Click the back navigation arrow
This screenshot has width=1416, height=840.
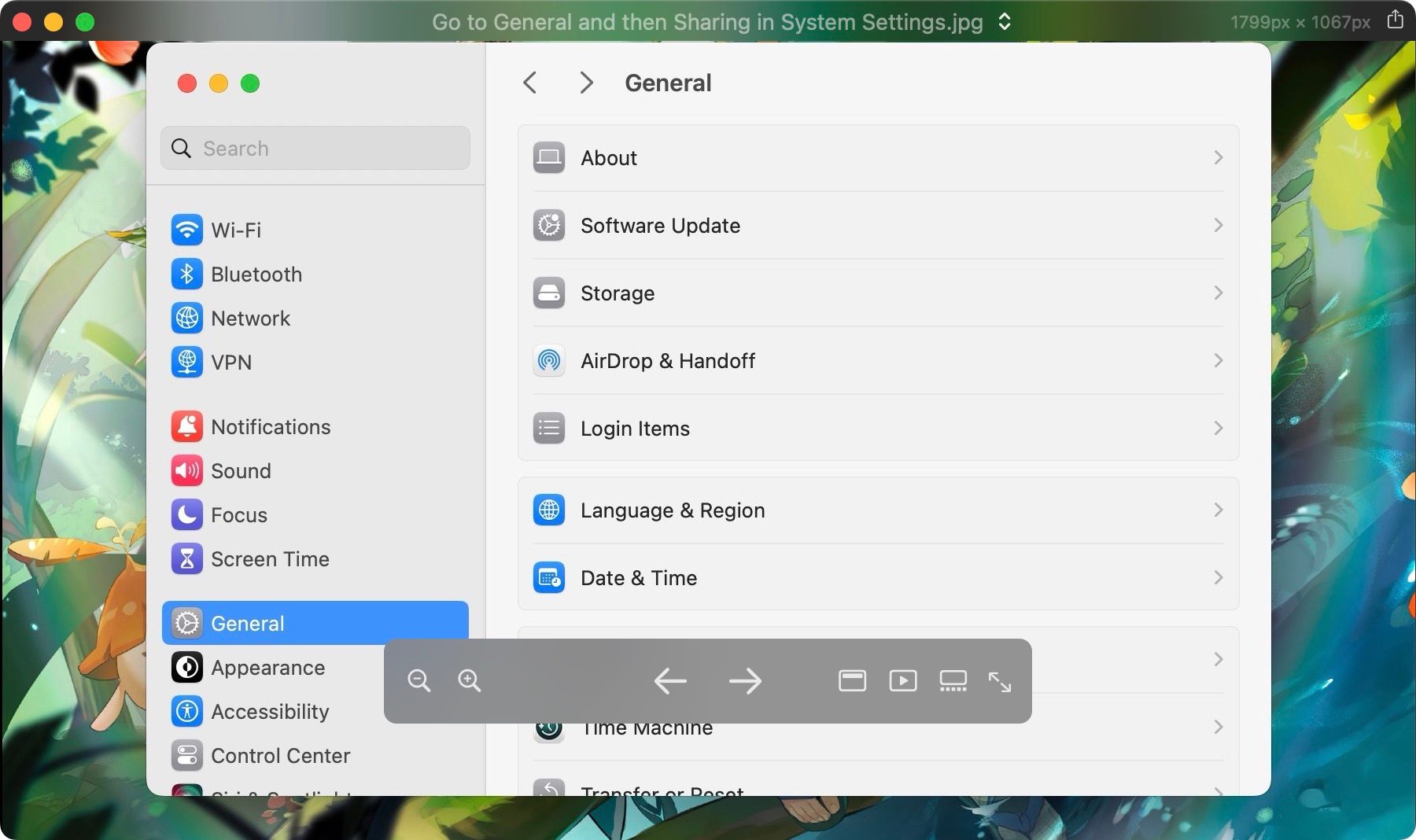pyautogui.click(x=529, y=82)
